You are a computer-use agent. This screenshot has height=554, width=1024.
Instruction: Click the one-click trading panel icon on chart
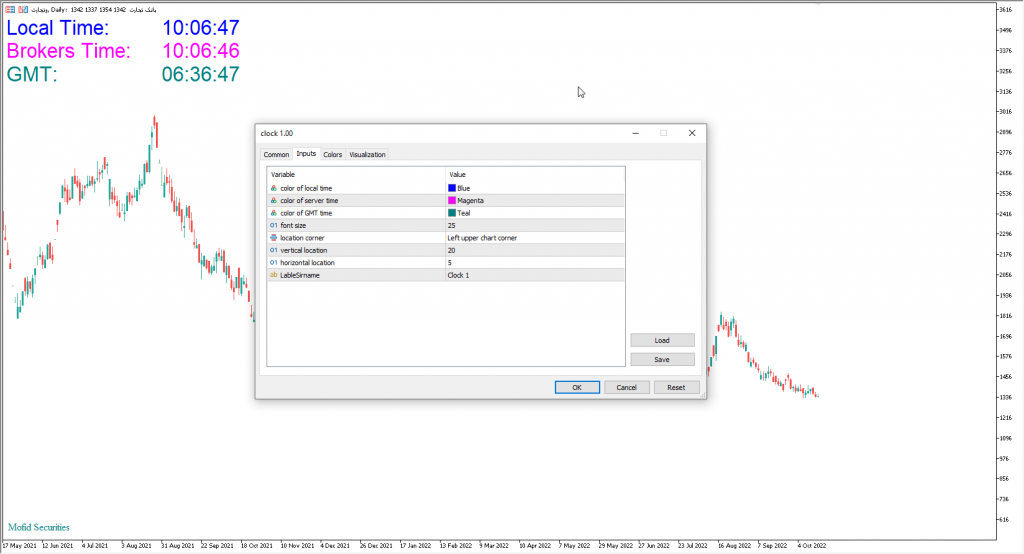[7, 9]
